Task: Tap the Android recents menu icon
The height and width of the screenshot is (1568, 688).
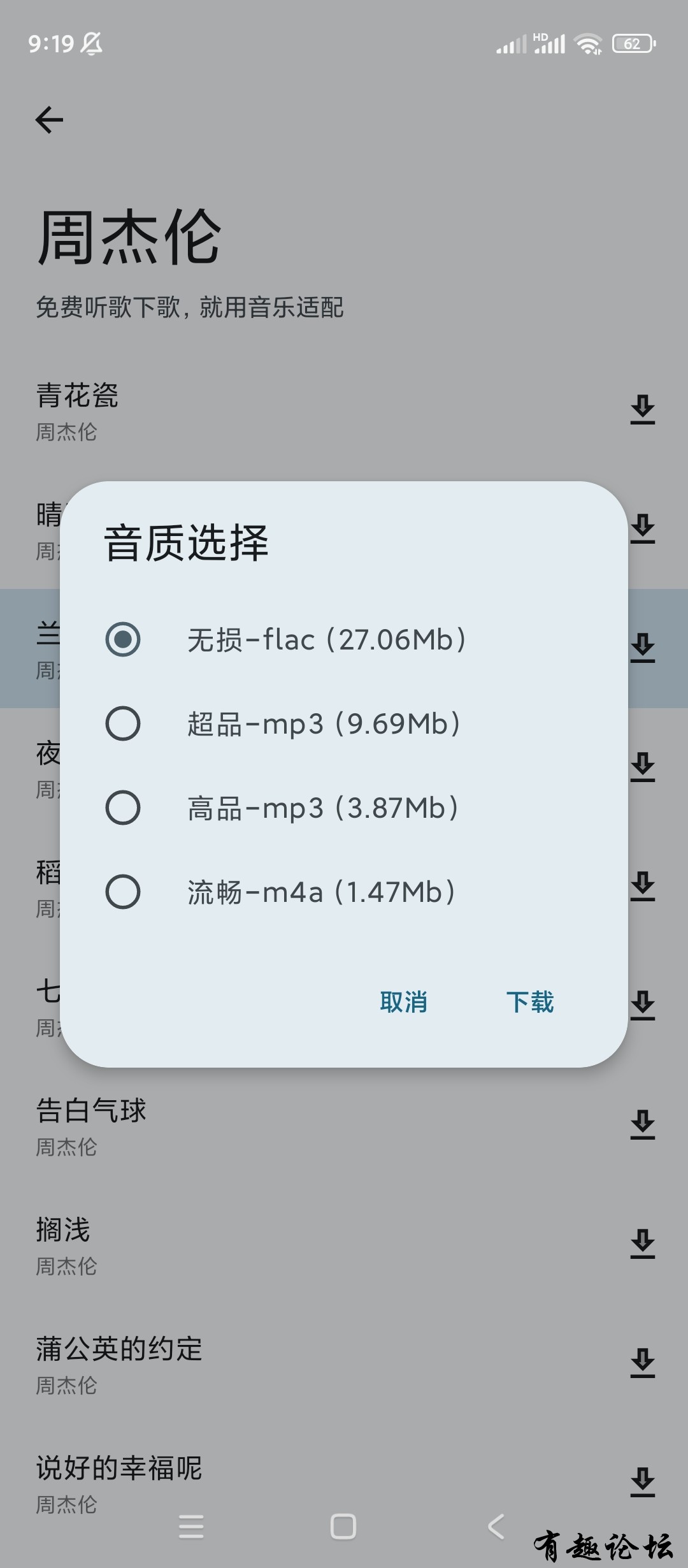Action: (191, 1527)
